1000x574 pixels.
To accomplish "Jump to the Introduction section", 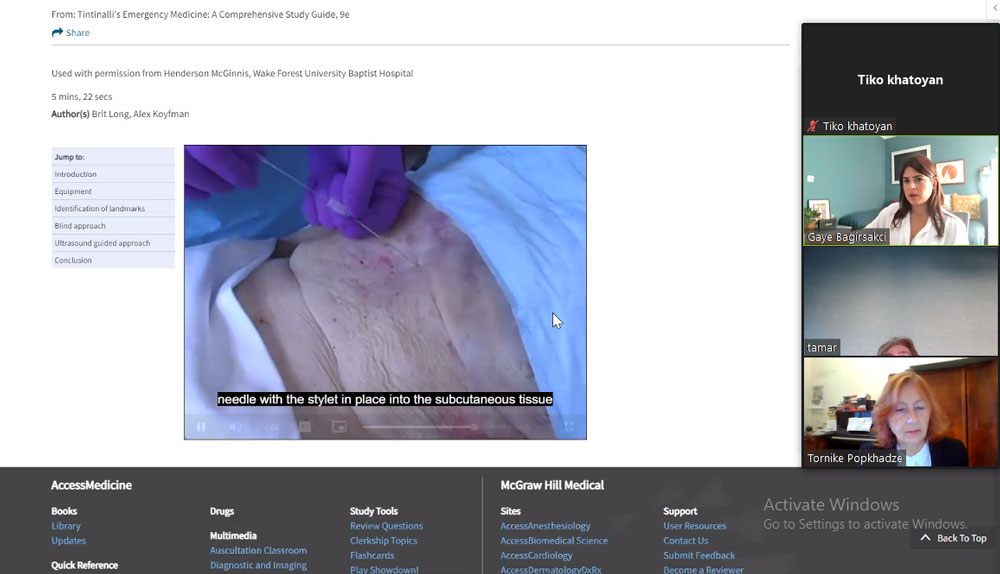I will click(76, 174).
